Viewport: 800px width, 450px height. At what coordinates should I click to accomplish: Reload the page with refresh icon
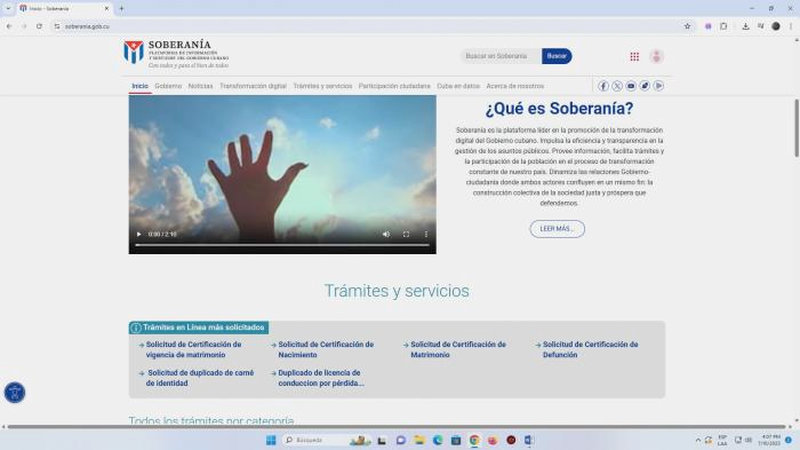39,26
